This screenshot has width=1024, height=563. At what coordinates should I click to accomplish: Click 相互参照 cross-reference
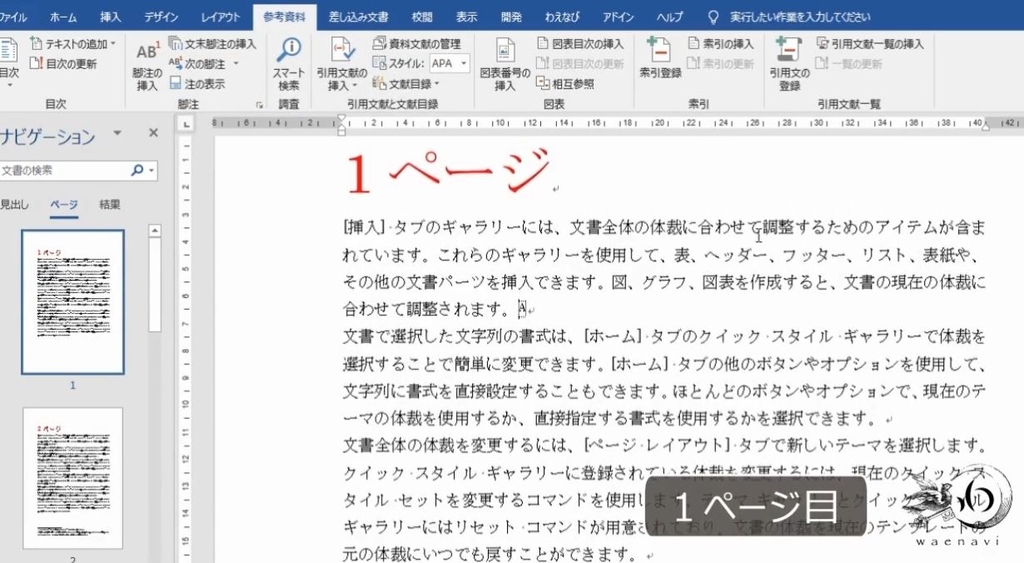click(566, 84)
